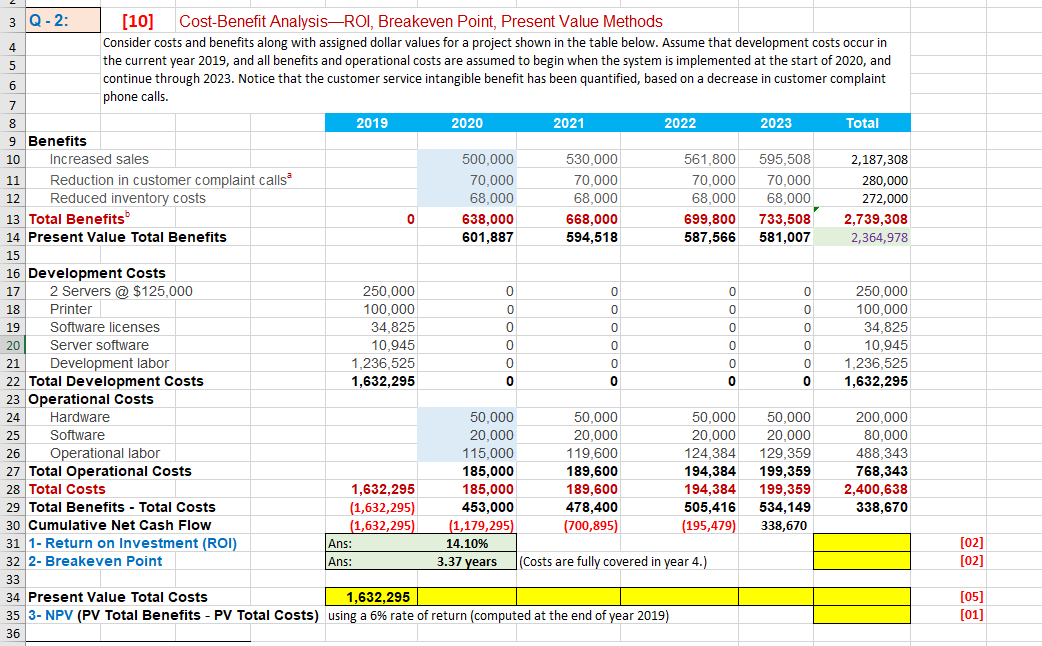Select the Operational Costs heading

pos(90,399)
